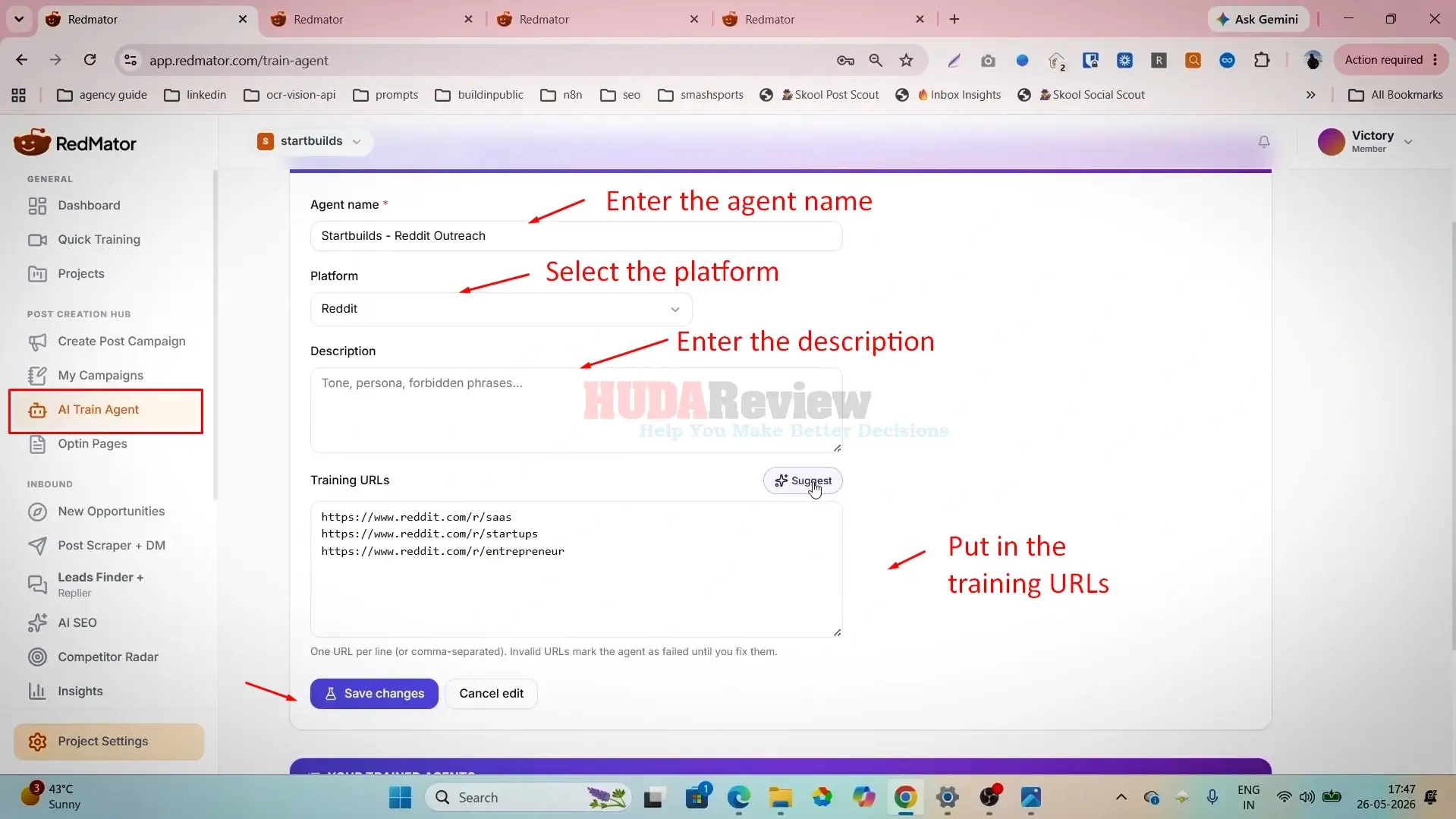Expand the Victory user menu
Viewport: 1456px width, 819px height.
coord(1365,141)
